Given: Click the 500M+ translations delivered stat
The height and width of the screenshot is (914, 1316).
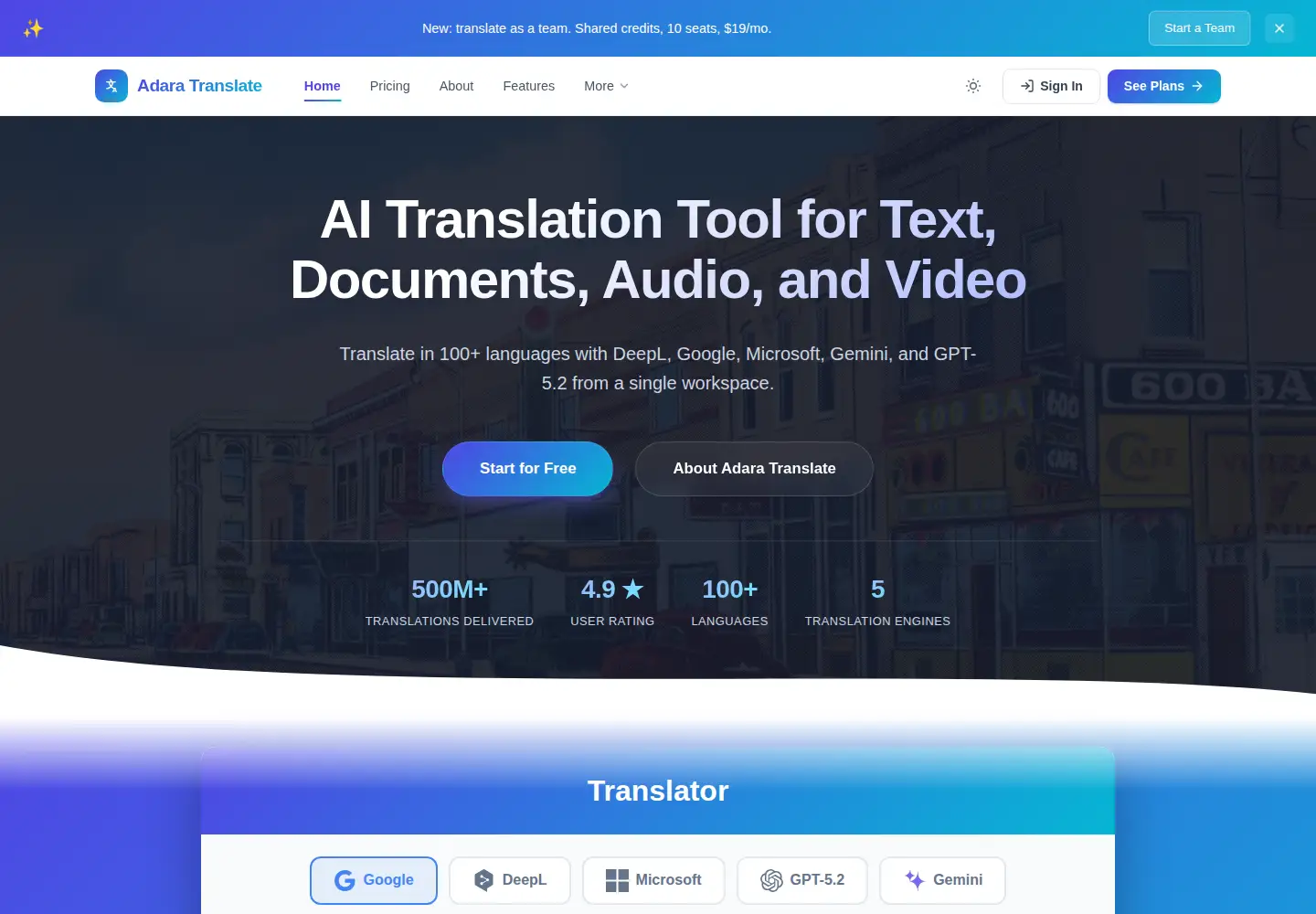Looking at the screenshot, I should coord(450,602).
